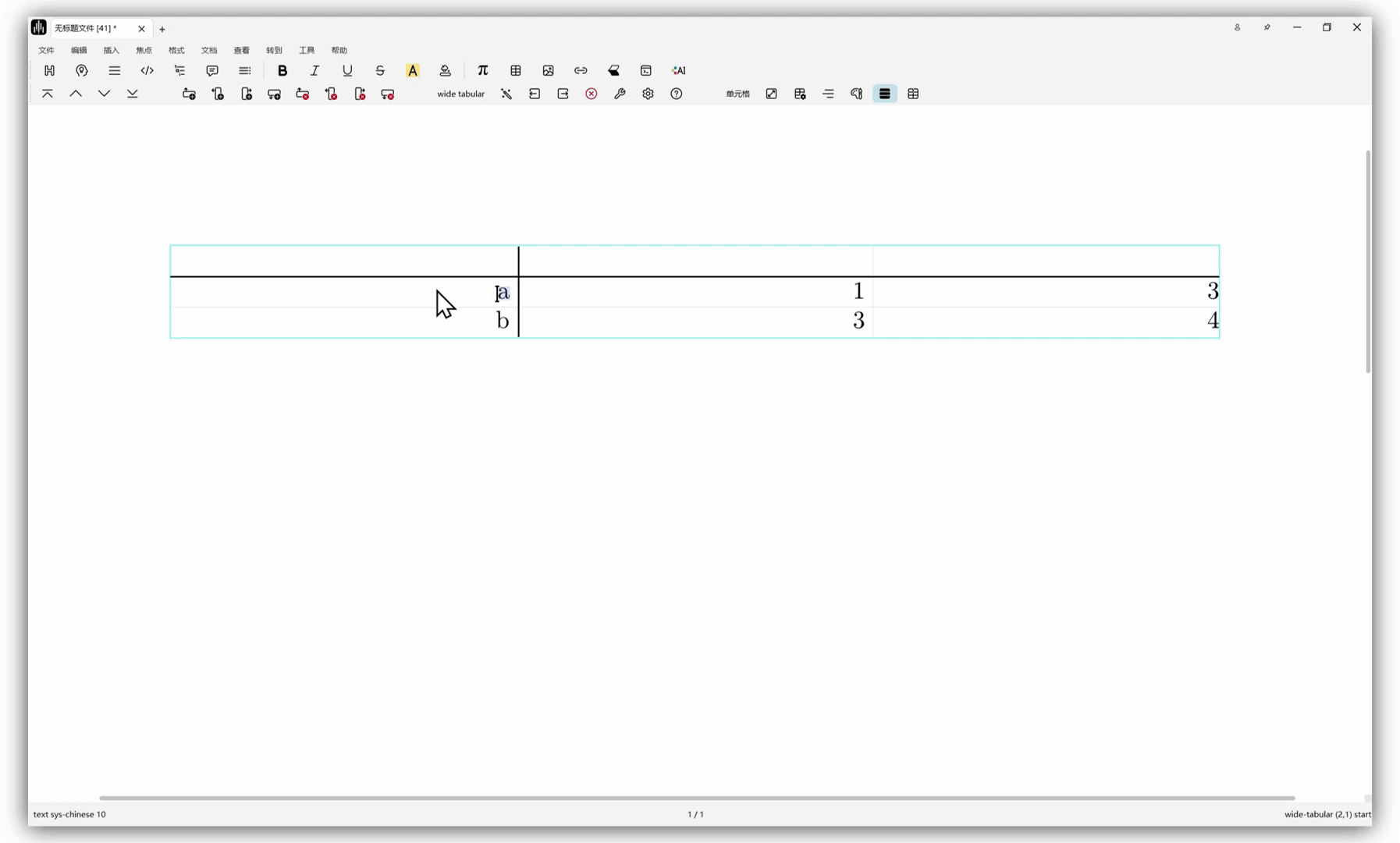The image size is (1400, 843).
Task: Click the insert image icon
Action: point(549,70)
